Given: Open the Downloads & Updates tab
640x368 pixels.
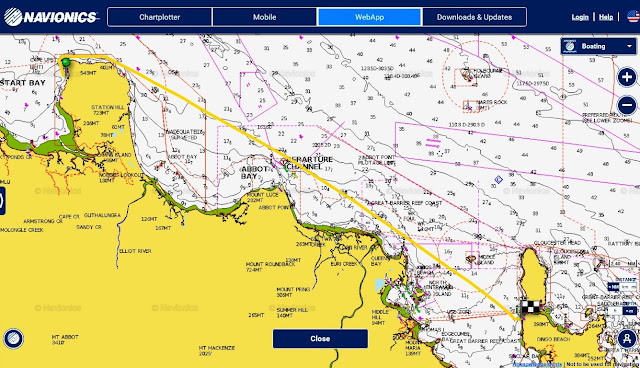Looking at the screenshot, I should click(474, 17).
